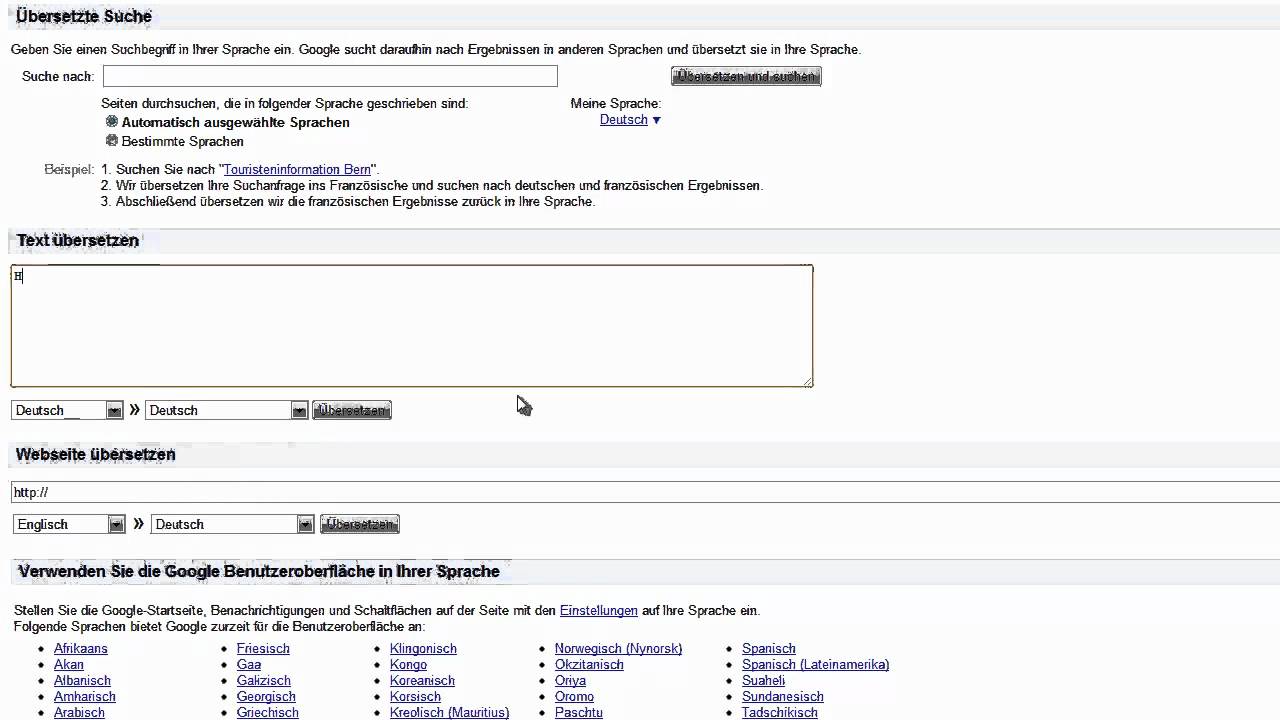This screenshot has height=720, width=1280.
Task: Choose Griechisch language link
Action: (x=268, y=712)
